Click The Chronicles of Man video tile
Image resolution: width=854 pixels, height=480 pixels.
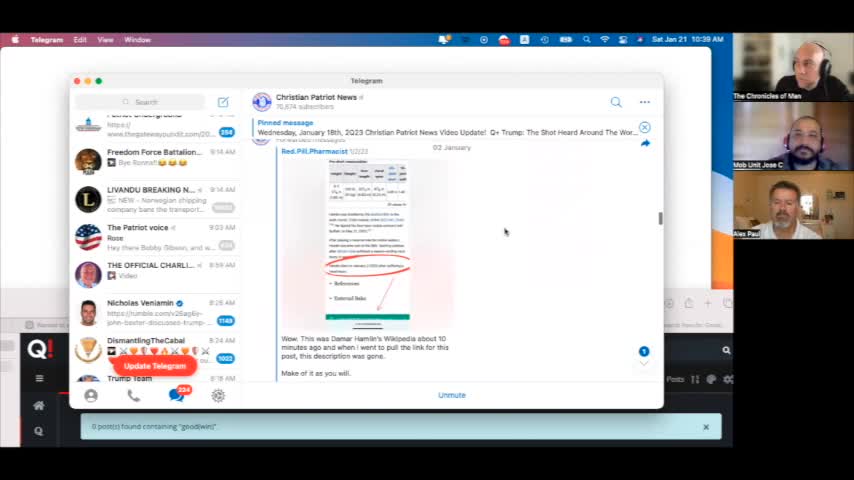[x=793, y=67]
